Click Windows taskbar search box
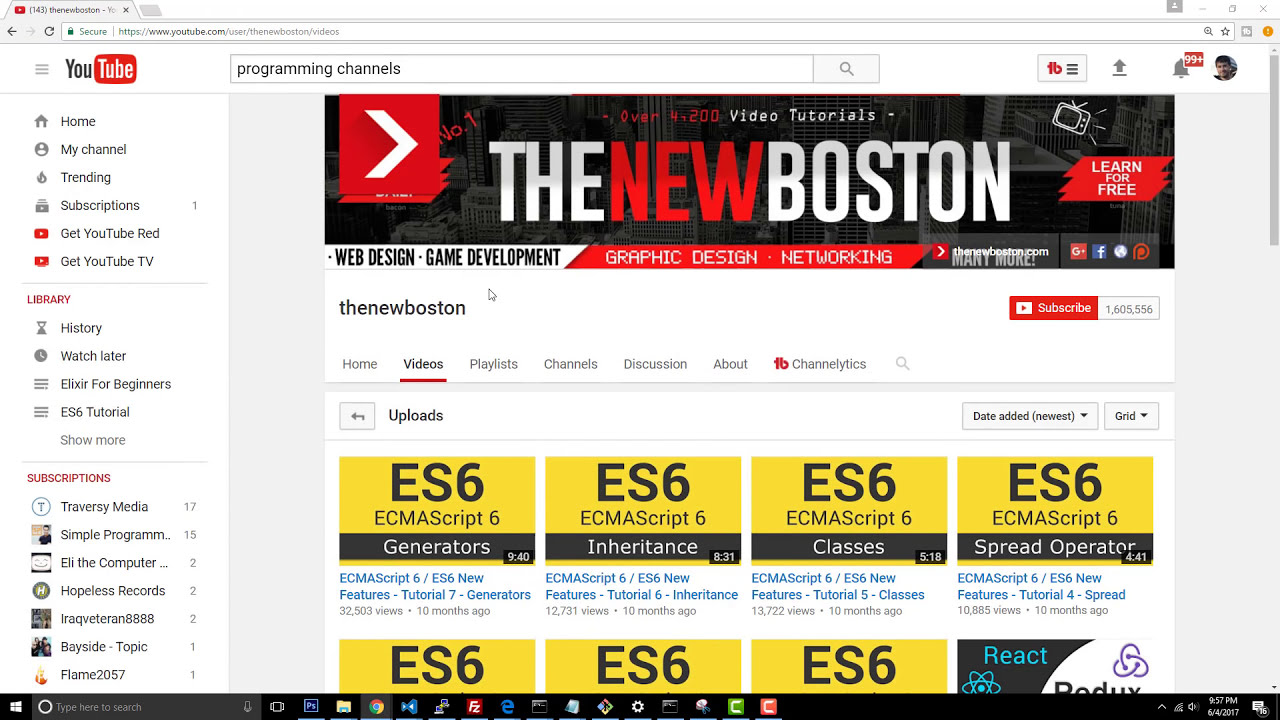Screen dimensions: 1280x720 pyautogui.click(x=145, y=707)
